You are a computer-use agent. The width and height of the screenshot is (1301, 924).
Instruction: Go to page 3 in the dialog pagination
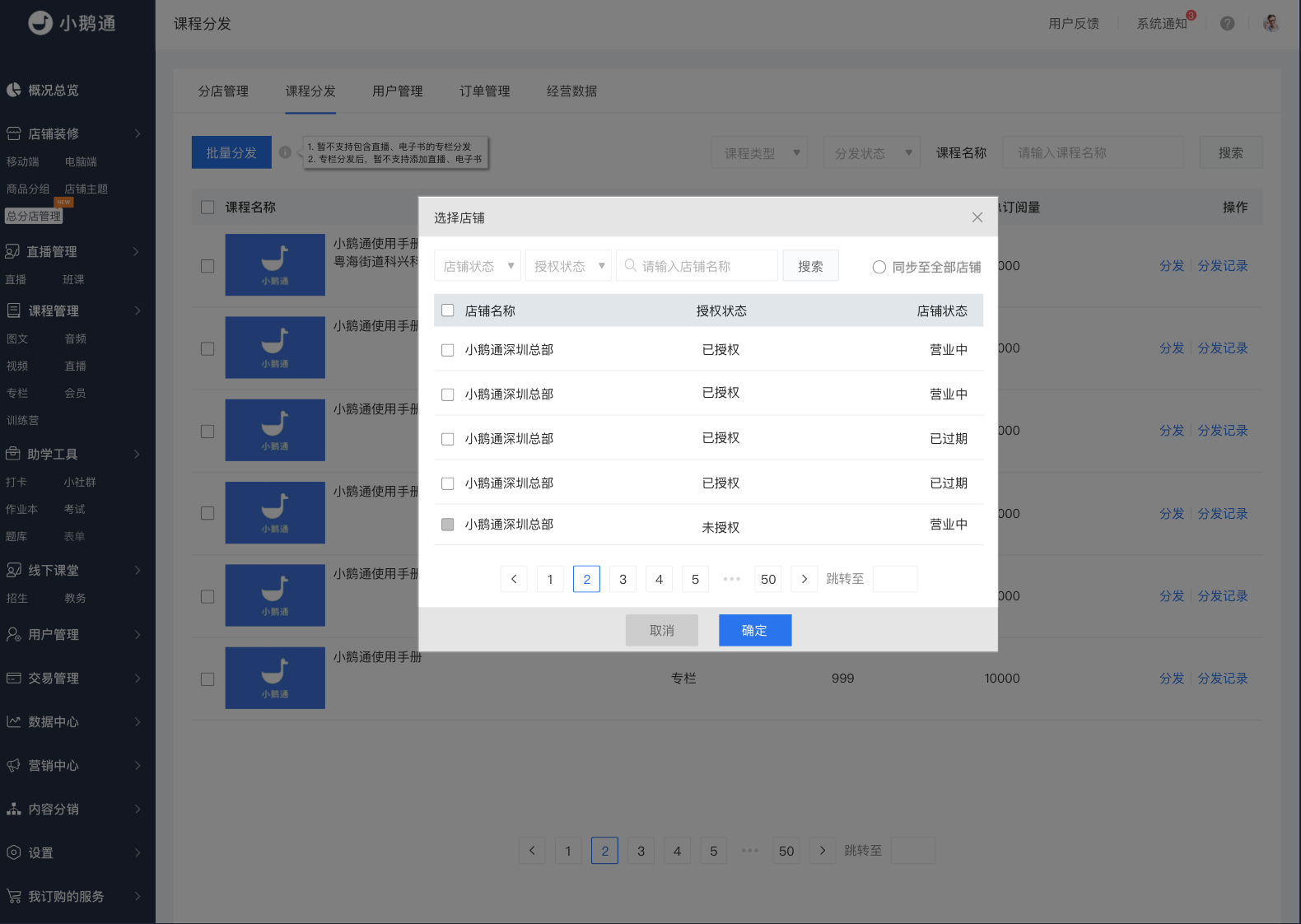pos(623,579)
